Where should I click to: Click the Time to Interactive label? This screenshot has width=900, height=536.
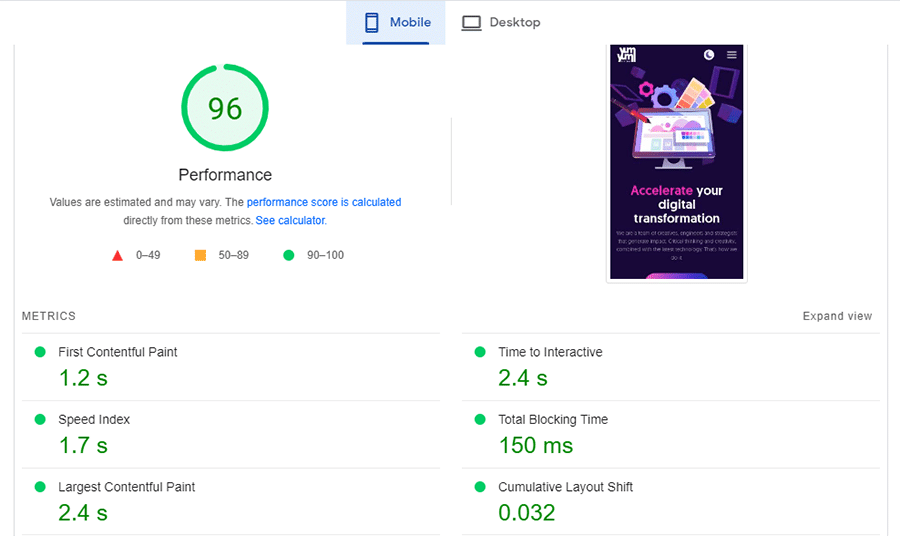click(550, 352)
